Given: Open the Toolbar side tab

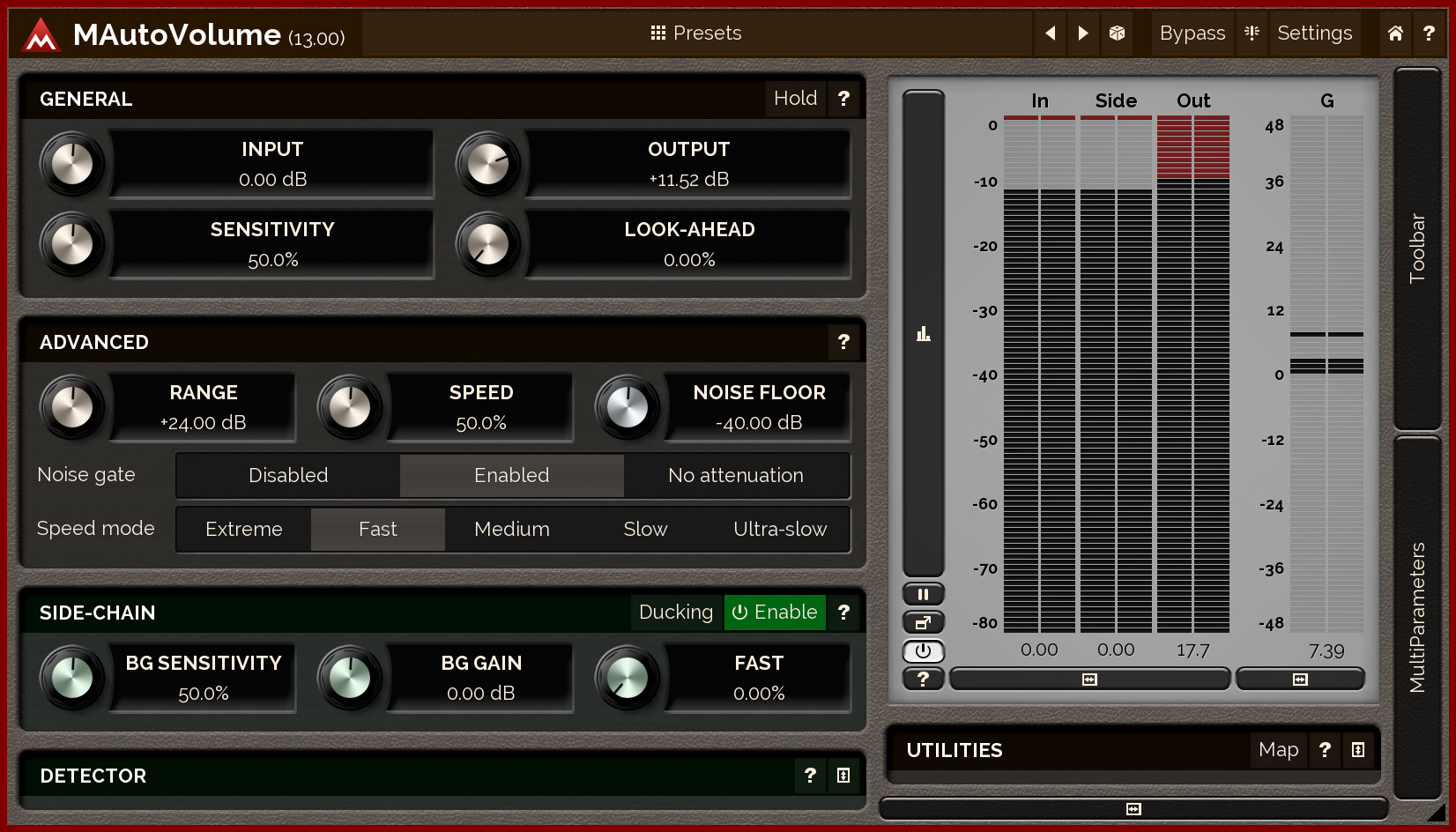Looking at the screenshot, I should 1417,248.
